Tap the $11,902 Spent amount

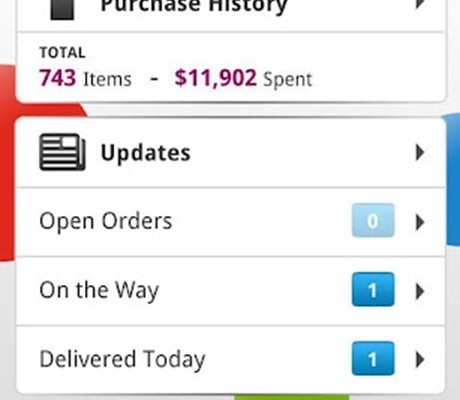pos(243,79)
